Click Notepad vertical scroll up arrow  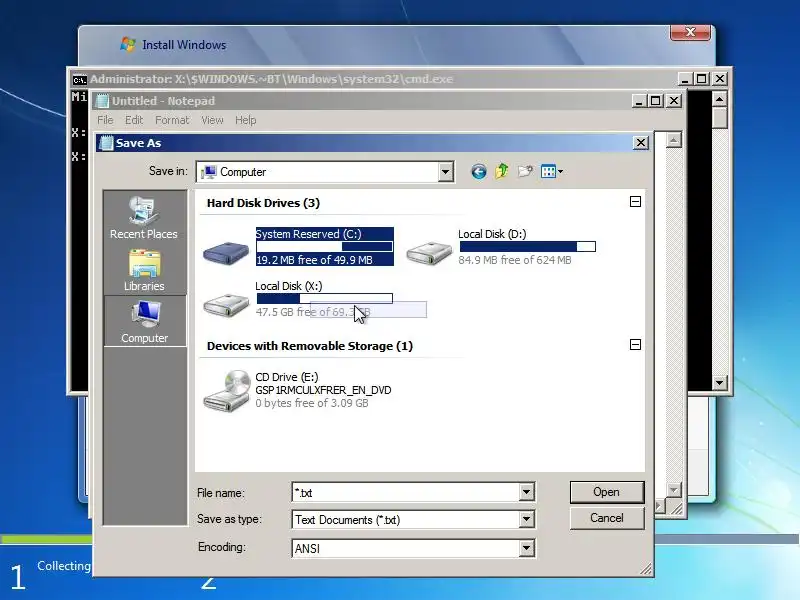pyautogui.click(x=673, y=140)
